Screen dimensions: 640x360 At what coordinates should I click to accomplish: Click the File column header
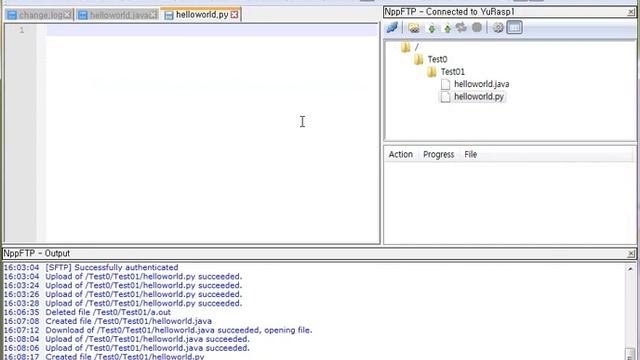coord(470,154)
